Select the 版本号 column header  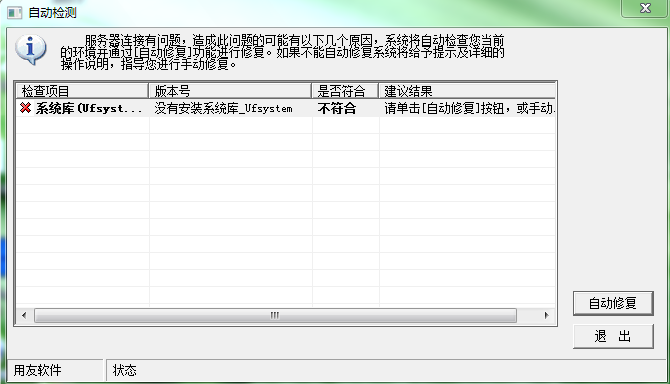pos(230,91)
